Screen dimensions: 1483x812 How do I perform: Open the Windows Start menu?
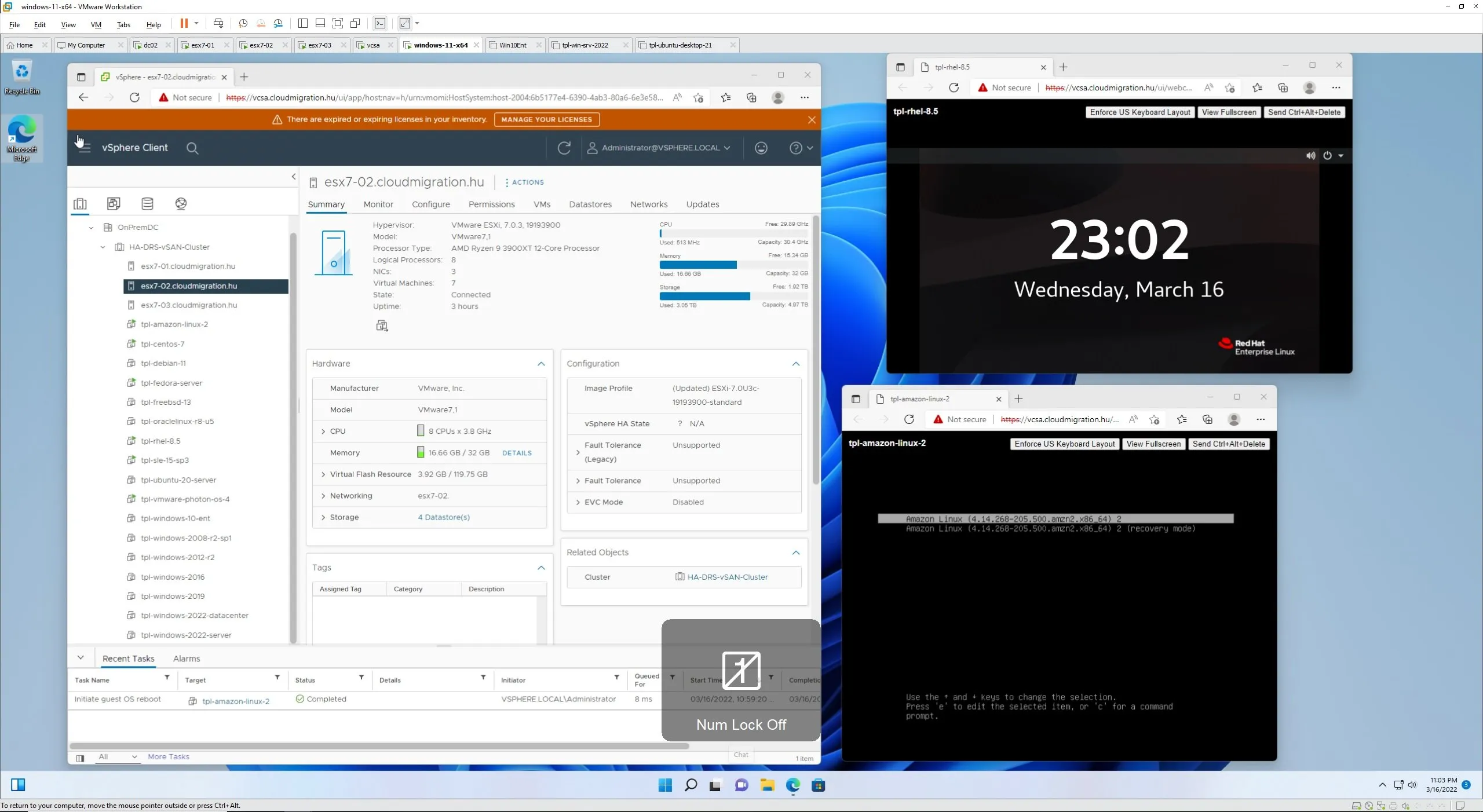tap(665, 785)
